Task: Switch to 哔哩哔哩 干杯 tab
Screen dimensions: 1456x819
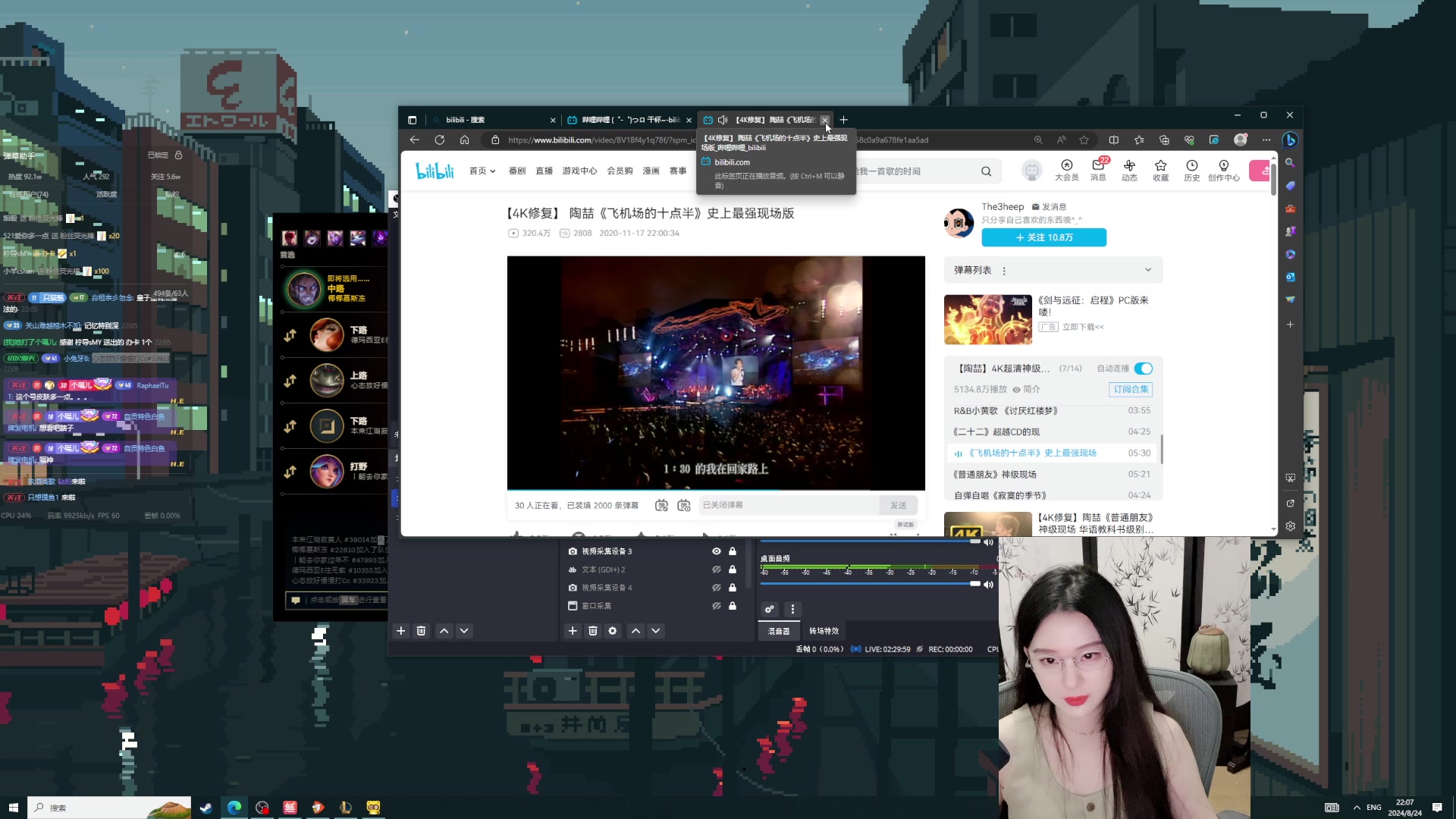Action: [629, 120]
